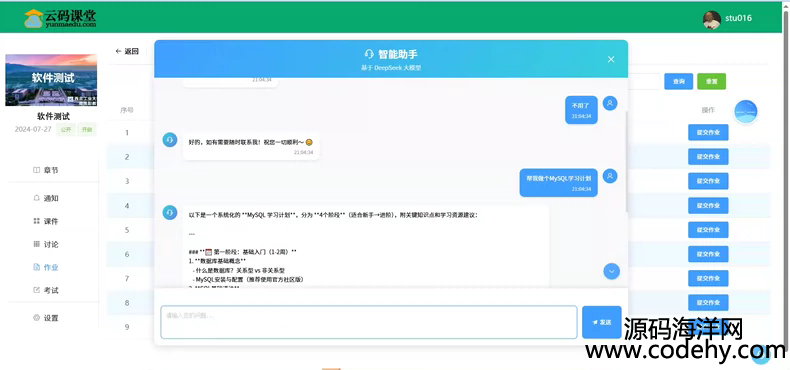Click 提交作业 button in row 2
Image resolution: width=790 pixels, height=370 pixels.
point(708,157)
